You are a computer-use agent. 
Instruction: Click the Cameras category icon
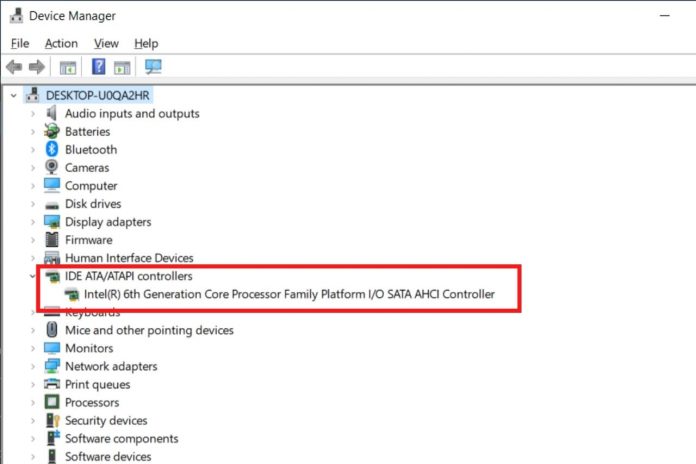pyautogui.click(x=53, y=168)
